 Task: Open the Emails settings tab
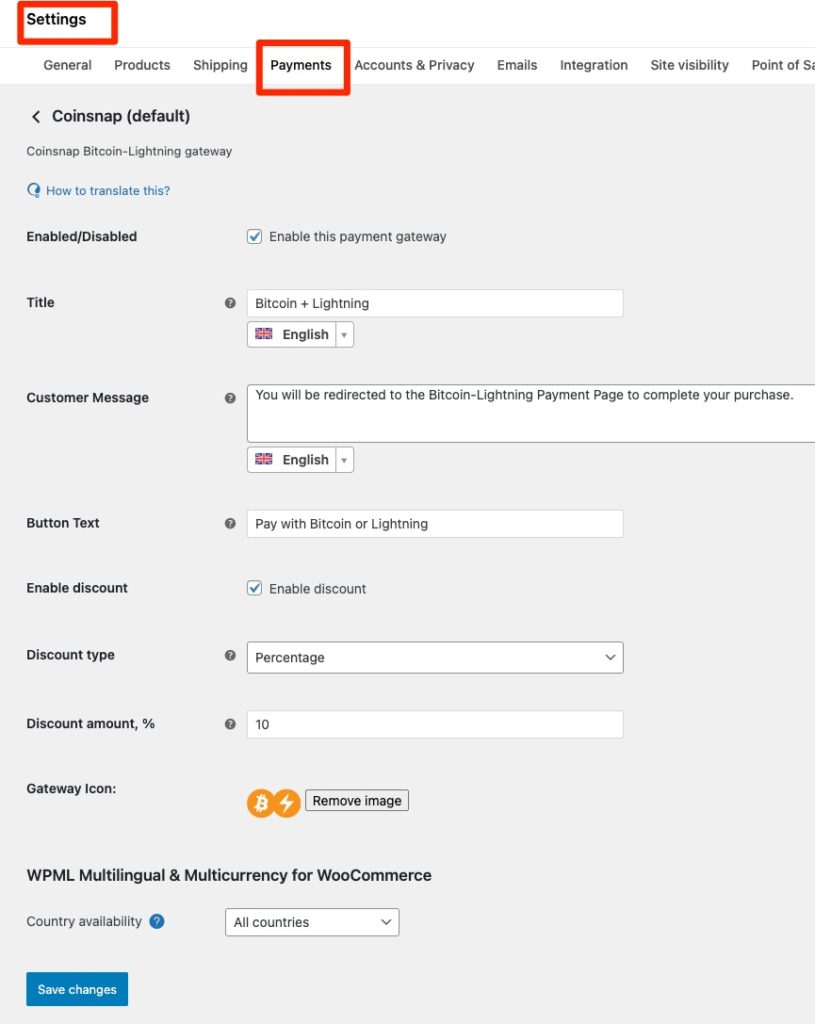(x=516, y=65)
